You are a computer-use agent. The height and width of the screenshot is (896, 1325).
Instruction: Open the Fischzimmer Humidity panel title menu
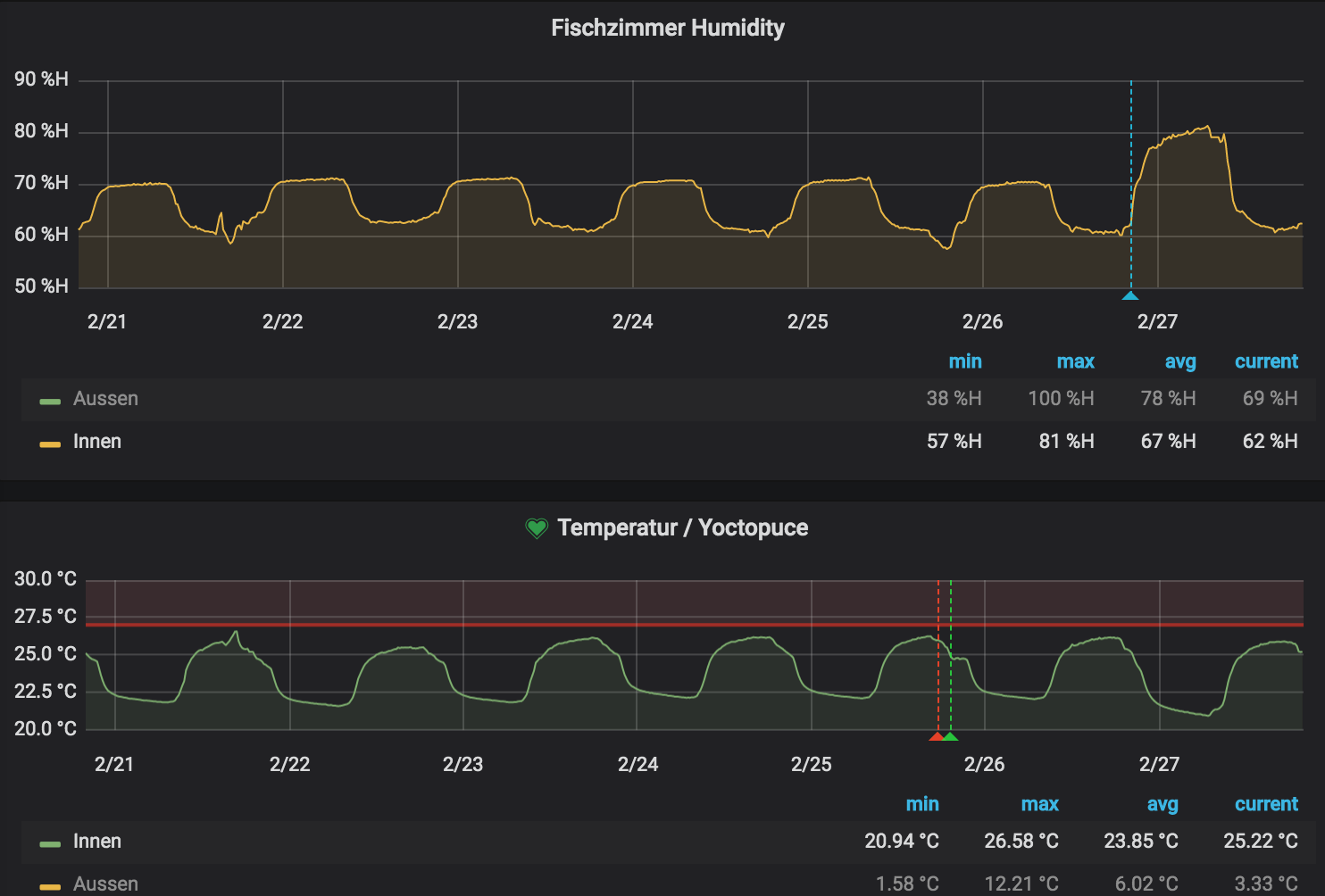pyautogui.click(x=668, y=28)
